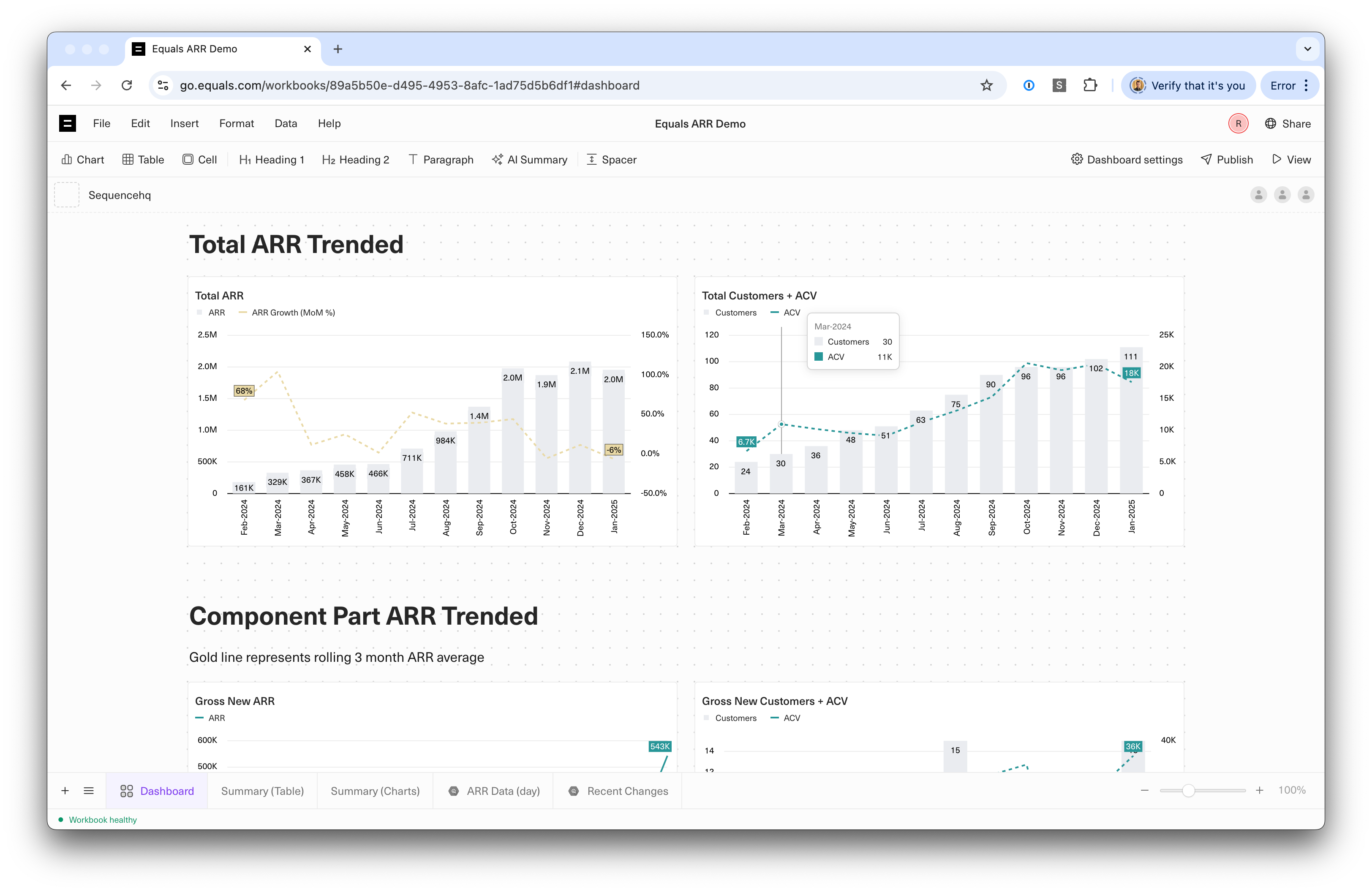Adjust the zoom level slider

[x=1188, y=791]
